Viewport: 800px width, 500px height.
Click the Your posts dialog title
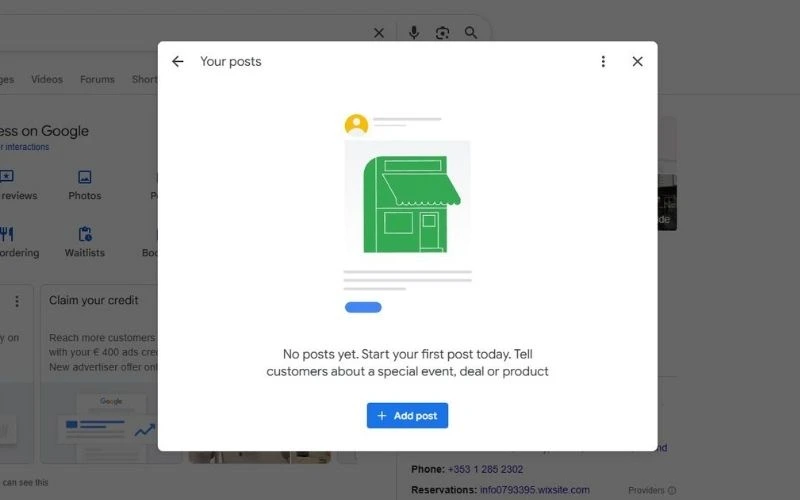tap(231, 62)
